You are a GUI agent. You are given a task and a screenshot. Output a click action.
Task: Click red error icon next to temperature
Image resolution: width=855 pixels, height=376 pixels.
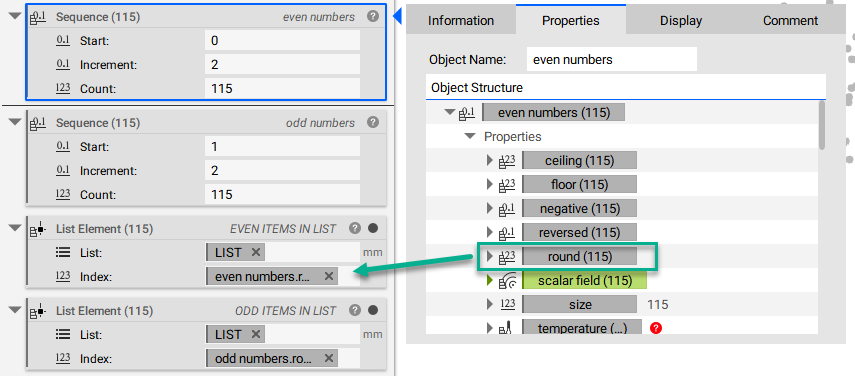[656, 328]
